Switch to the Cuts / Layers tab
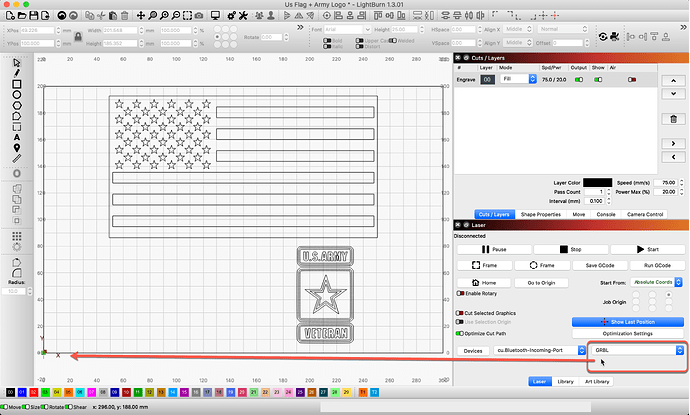The image size is (690, 415). (494, 214)
